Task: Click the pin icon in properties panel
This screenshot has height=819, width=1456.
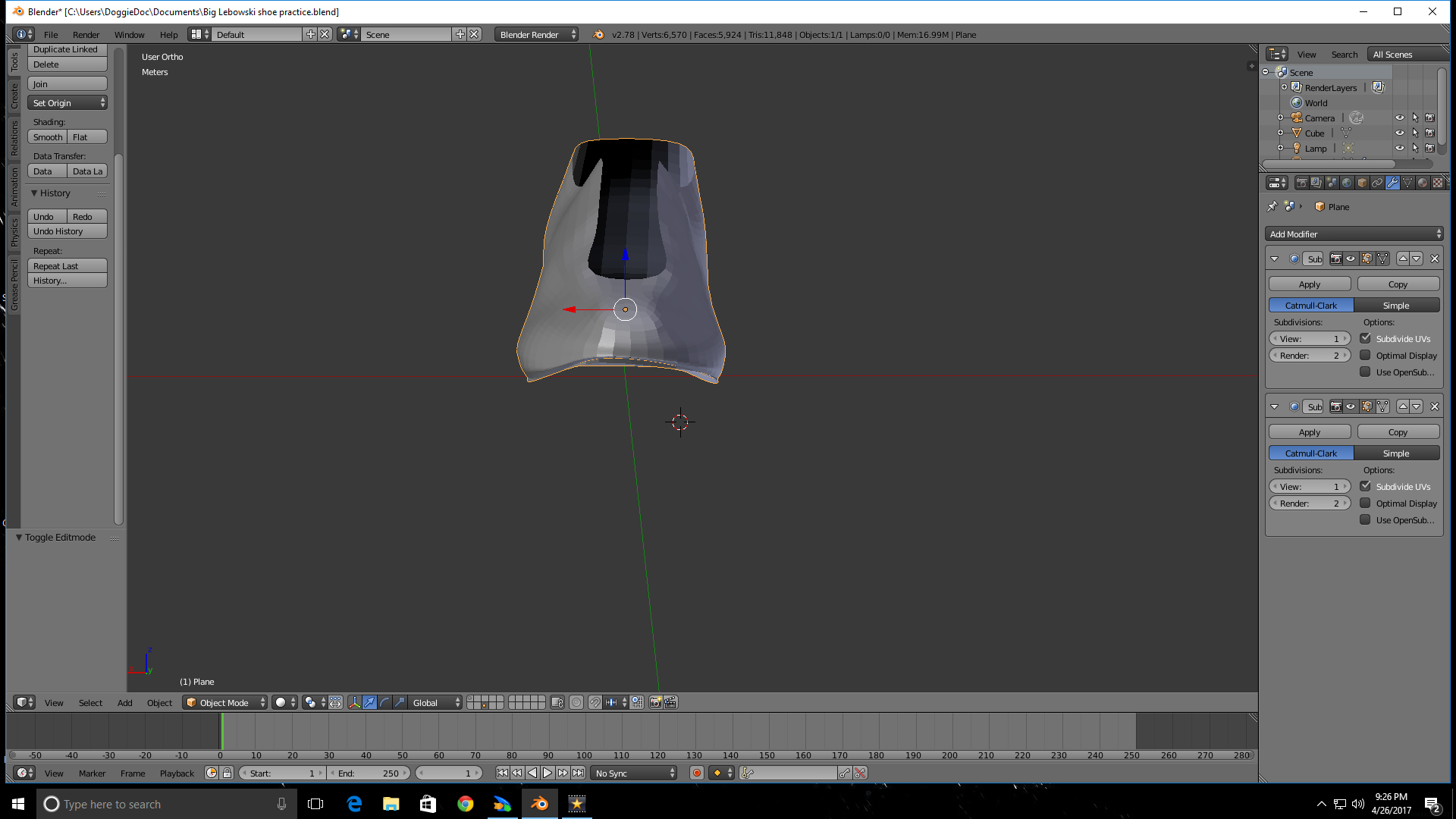Action: click(1272, 206)
